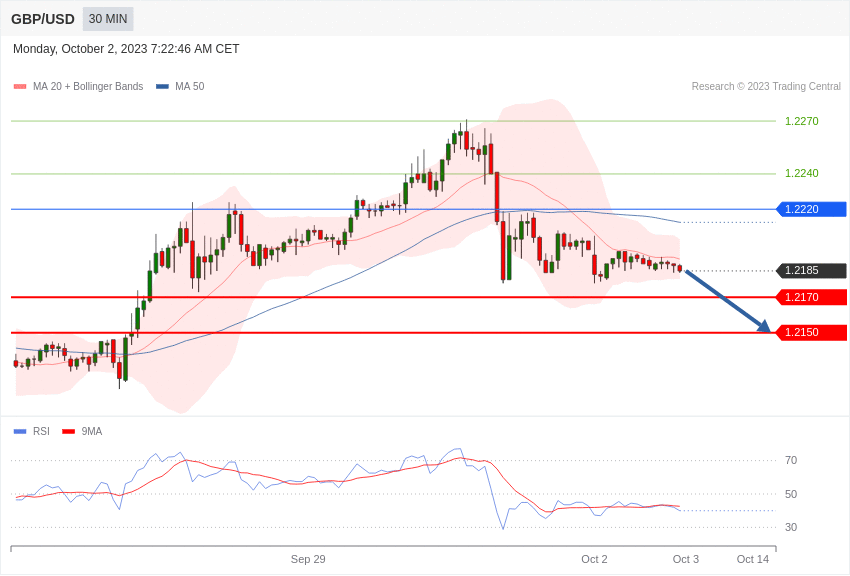Screen dimensions: 850x576
Task: Click the MA 50 legend swatch
Action: [163, 87]
